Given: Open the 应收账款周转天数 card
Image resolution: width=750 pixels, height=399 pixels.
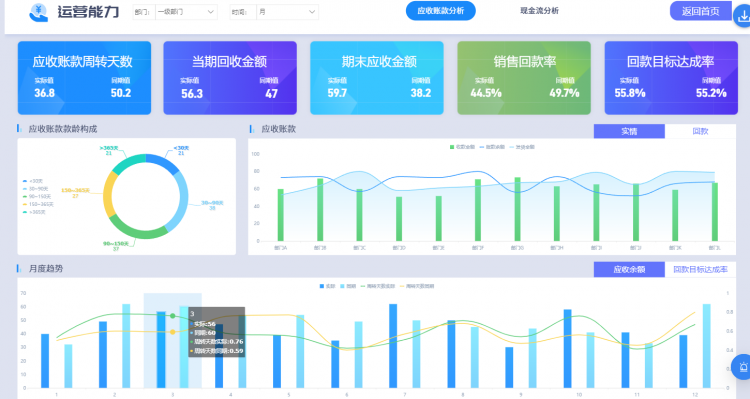Looking at the screenshot, I should (x=84, y=78).
